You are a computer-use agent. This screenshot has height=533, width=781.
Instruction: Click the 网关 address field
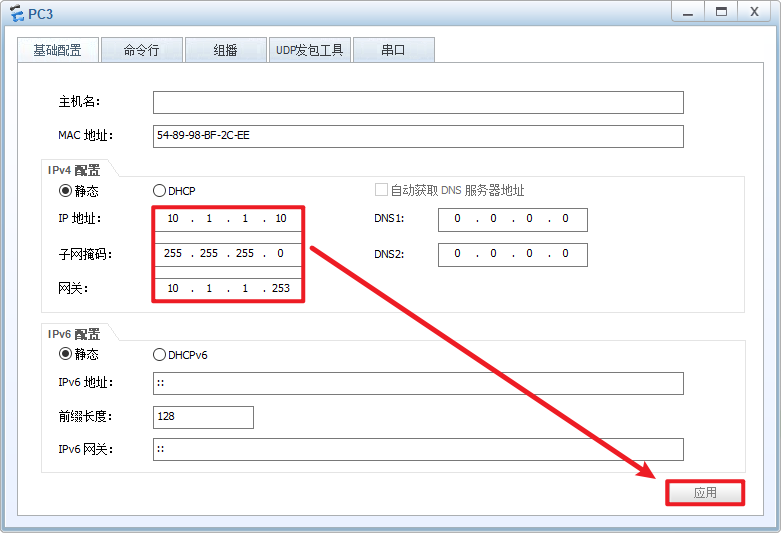tap(228, 288)
